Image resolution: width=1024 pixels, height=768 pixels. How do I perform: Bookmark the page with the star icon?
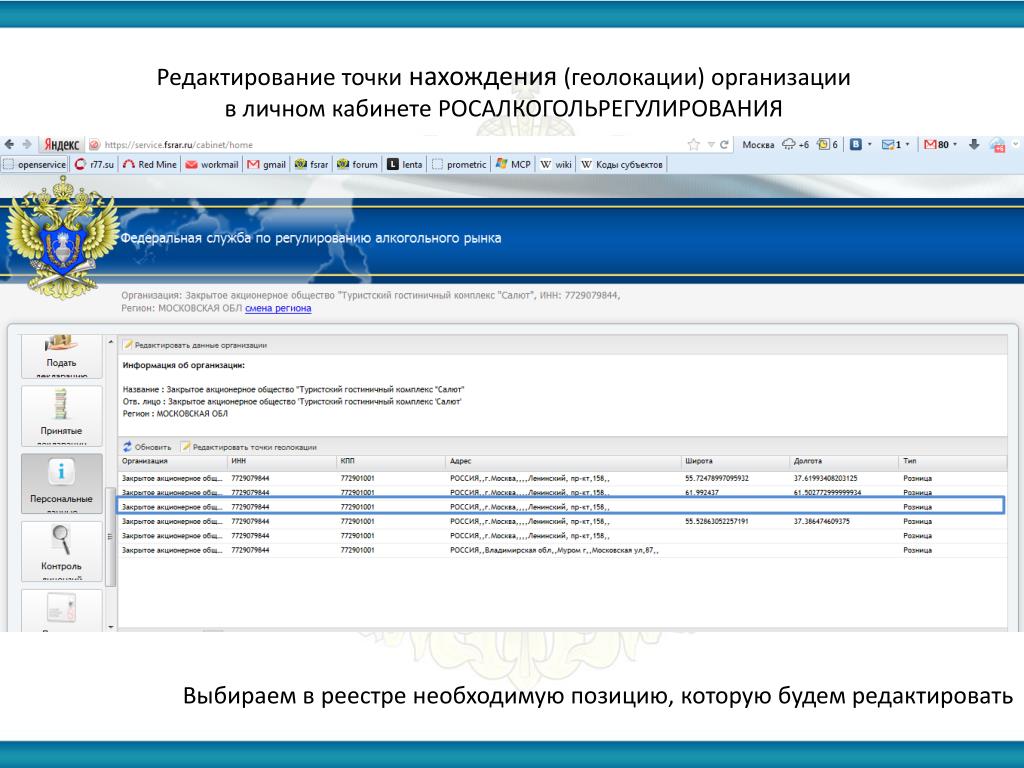pos(694,144)
